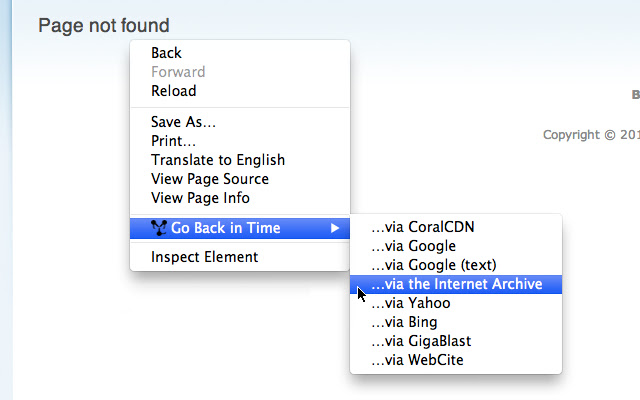Click the Go Back in Time extension icon
The height and width of the screenshot is (400, 640).
[158, 228]
